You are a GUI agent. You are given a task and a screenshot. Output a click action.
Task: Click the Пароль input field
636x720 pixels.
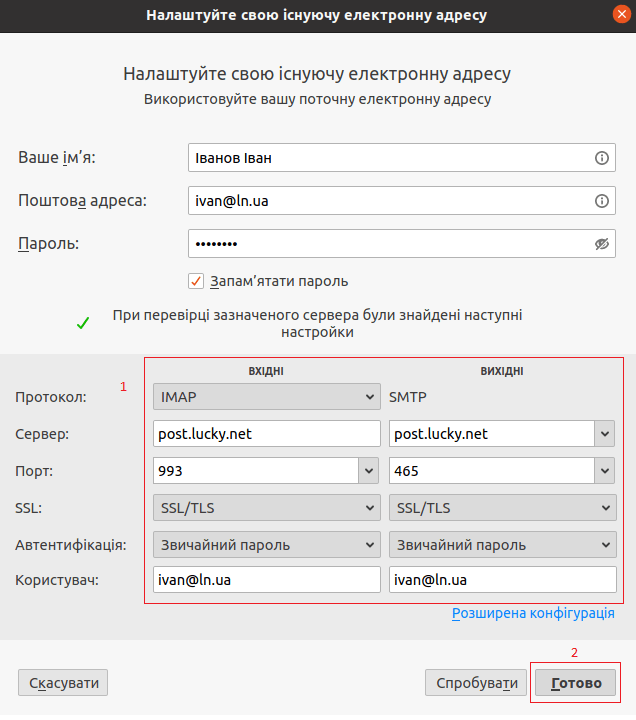[x=402, y=243]
